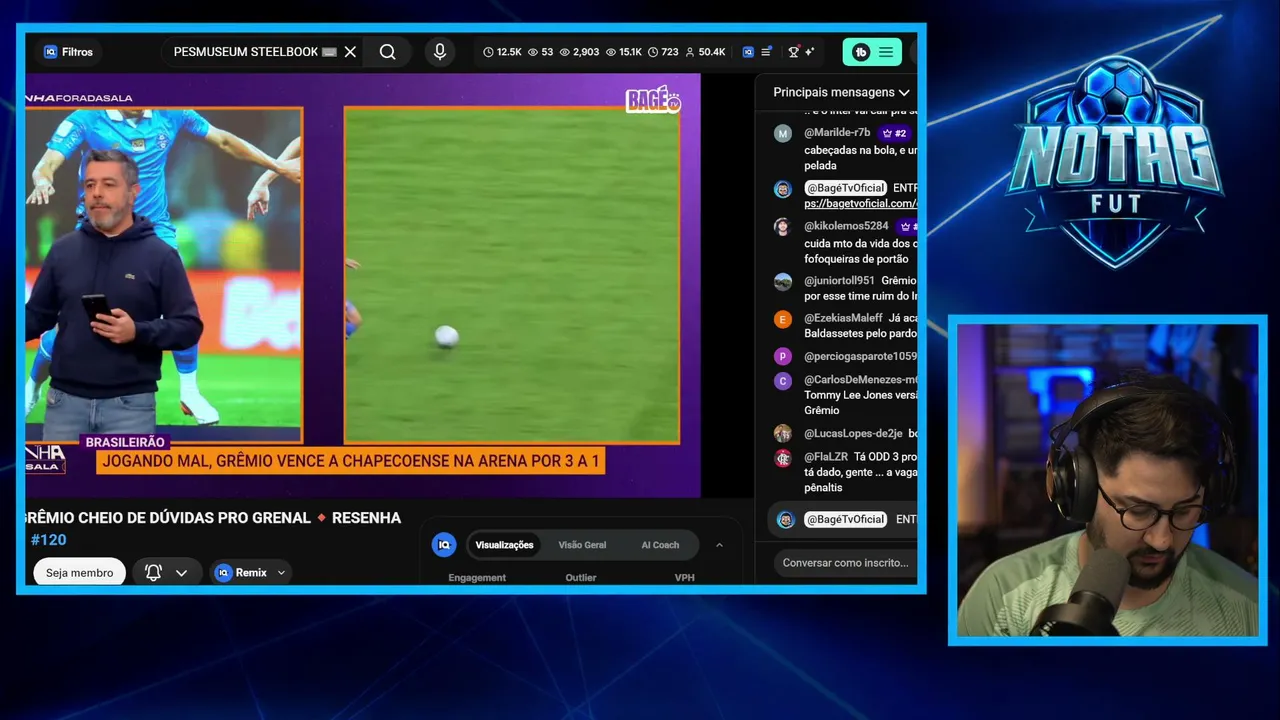Clear the PESMUSEUM STEELBOOK search text

(350, 52)
